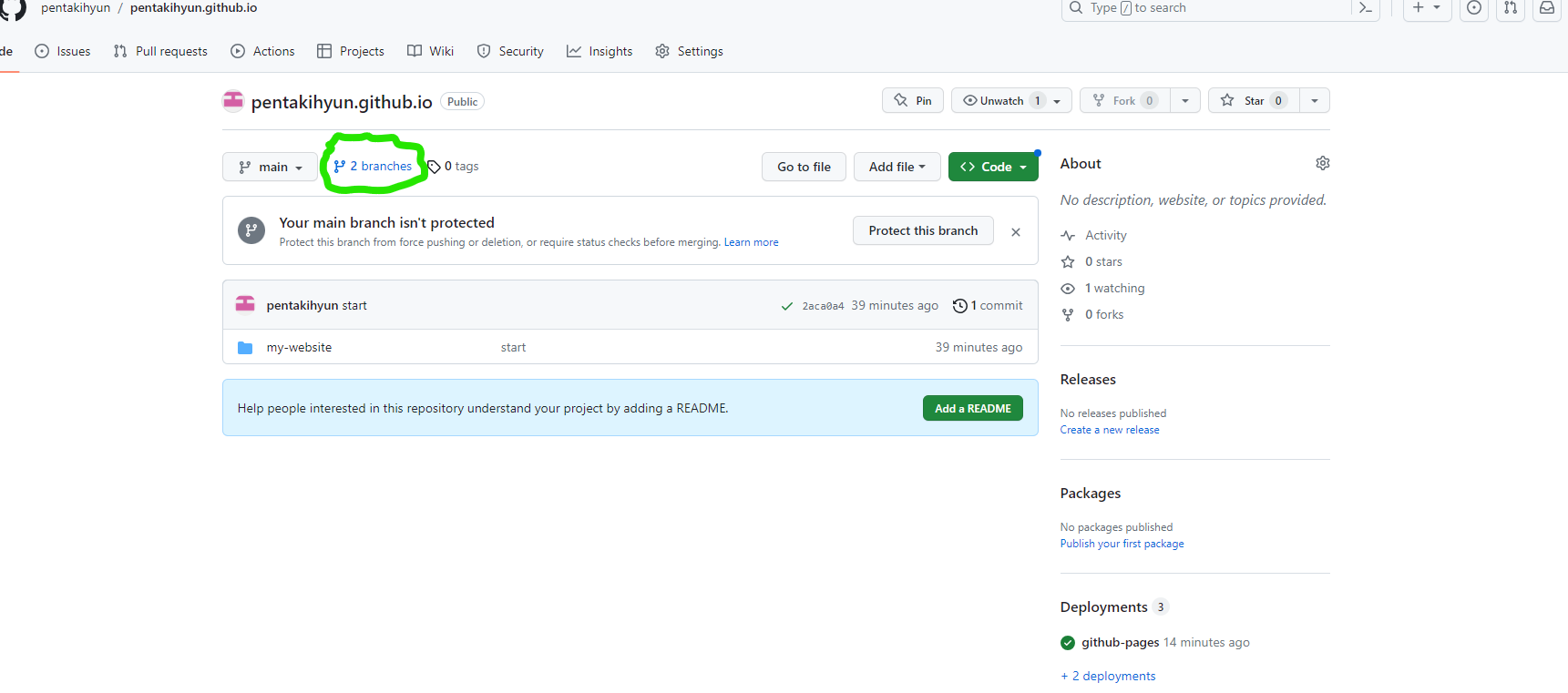This screenshot has height=693, width=1568.
Task: Click the commit history clock icon
Action: click(x=959, y=306)
